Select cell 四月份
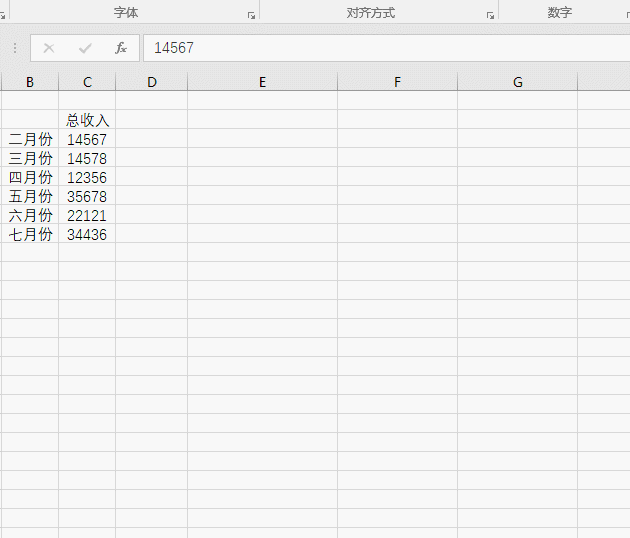The image size is (630, 538). 30,177
